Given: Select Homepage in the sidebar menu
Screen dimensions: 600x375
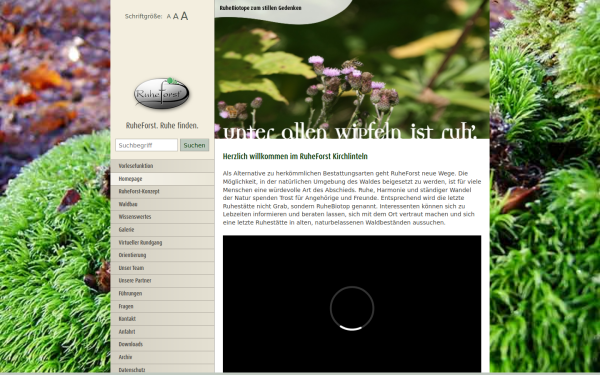Looking at the screenshot, I should [x=162, y=179].
